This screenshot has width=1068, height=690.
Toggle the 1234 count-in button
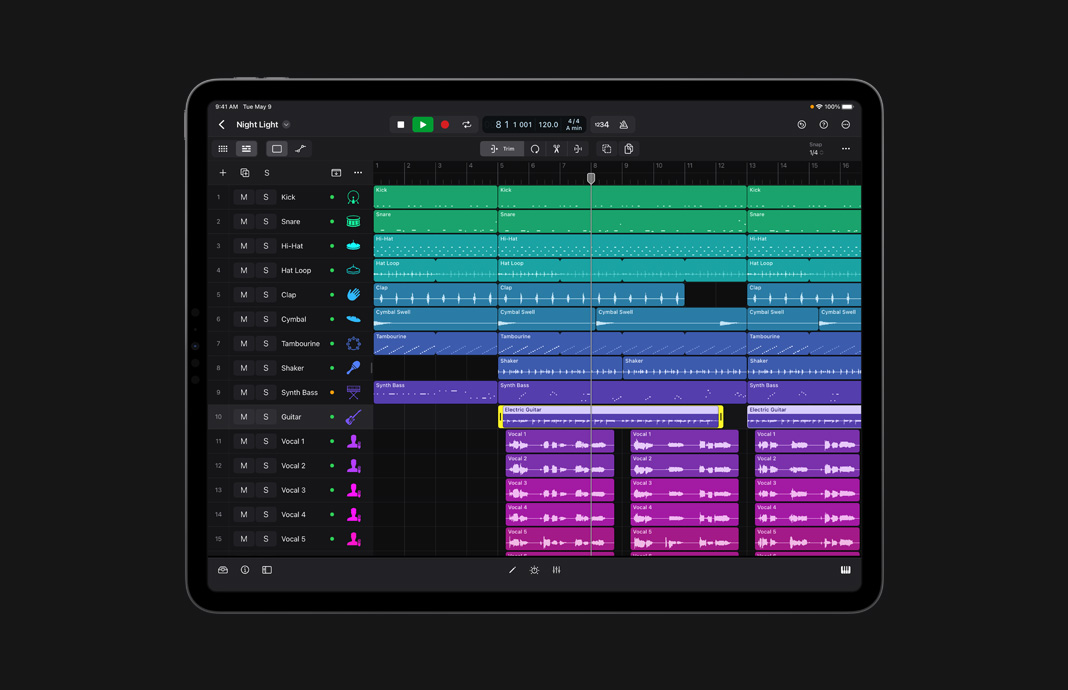(602, 125)
